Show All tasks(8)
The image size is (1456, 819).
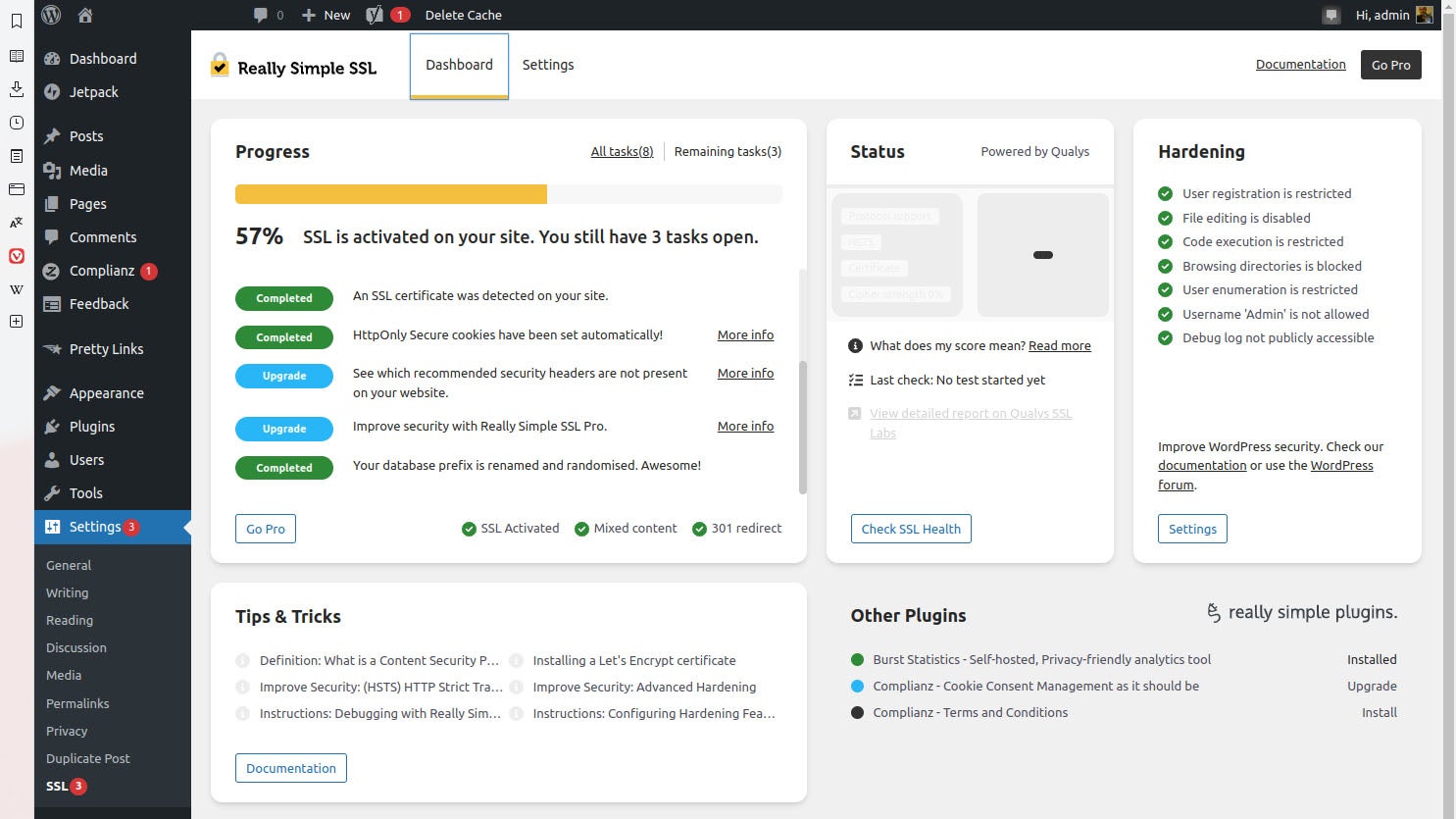[x=622, y=151]
